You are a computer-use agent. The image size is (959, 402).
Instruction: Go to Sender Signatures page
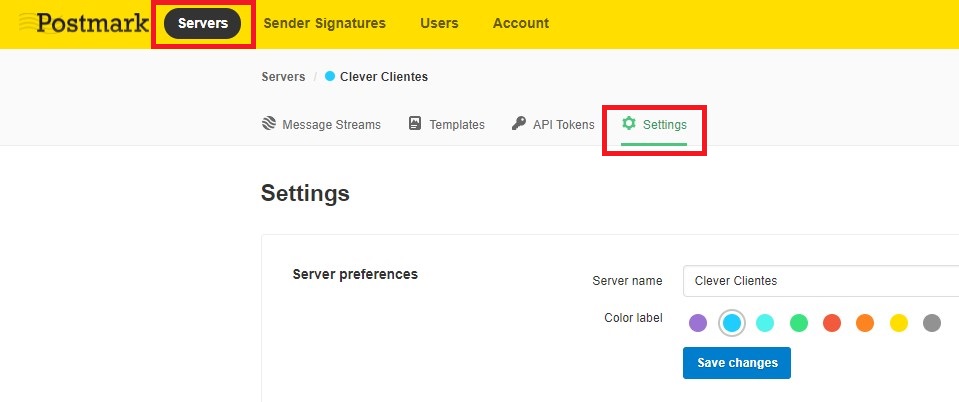324,23
